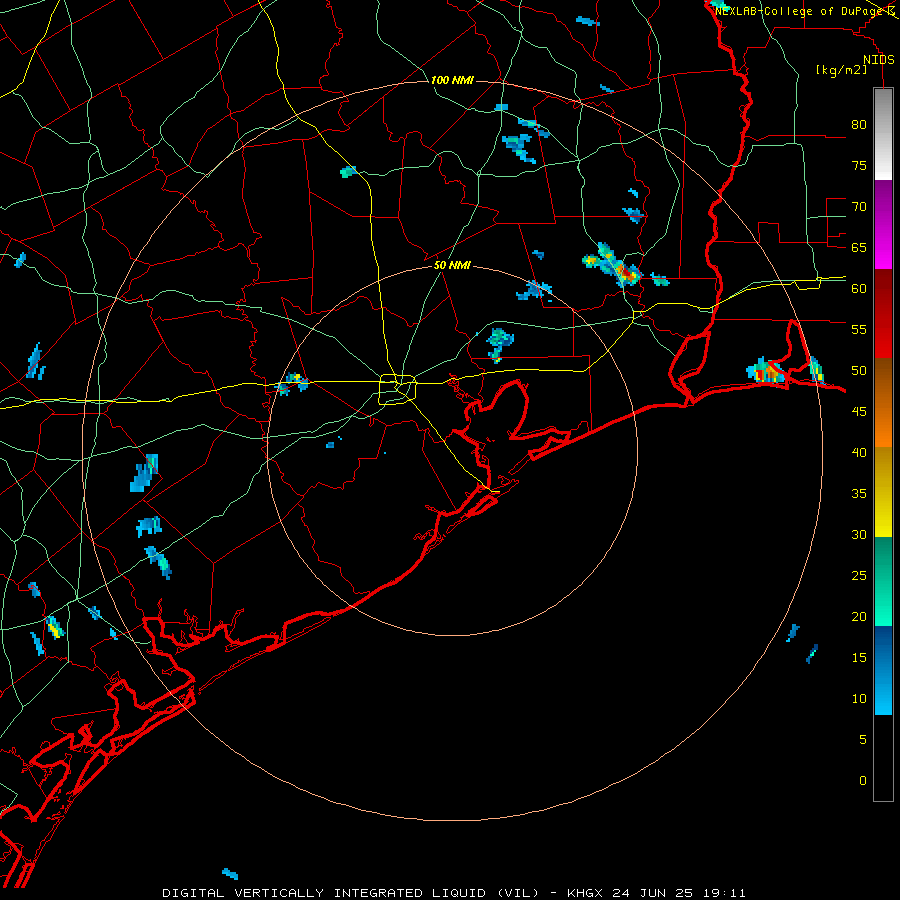Click the green segment of the color bar

tap(883, 581)
